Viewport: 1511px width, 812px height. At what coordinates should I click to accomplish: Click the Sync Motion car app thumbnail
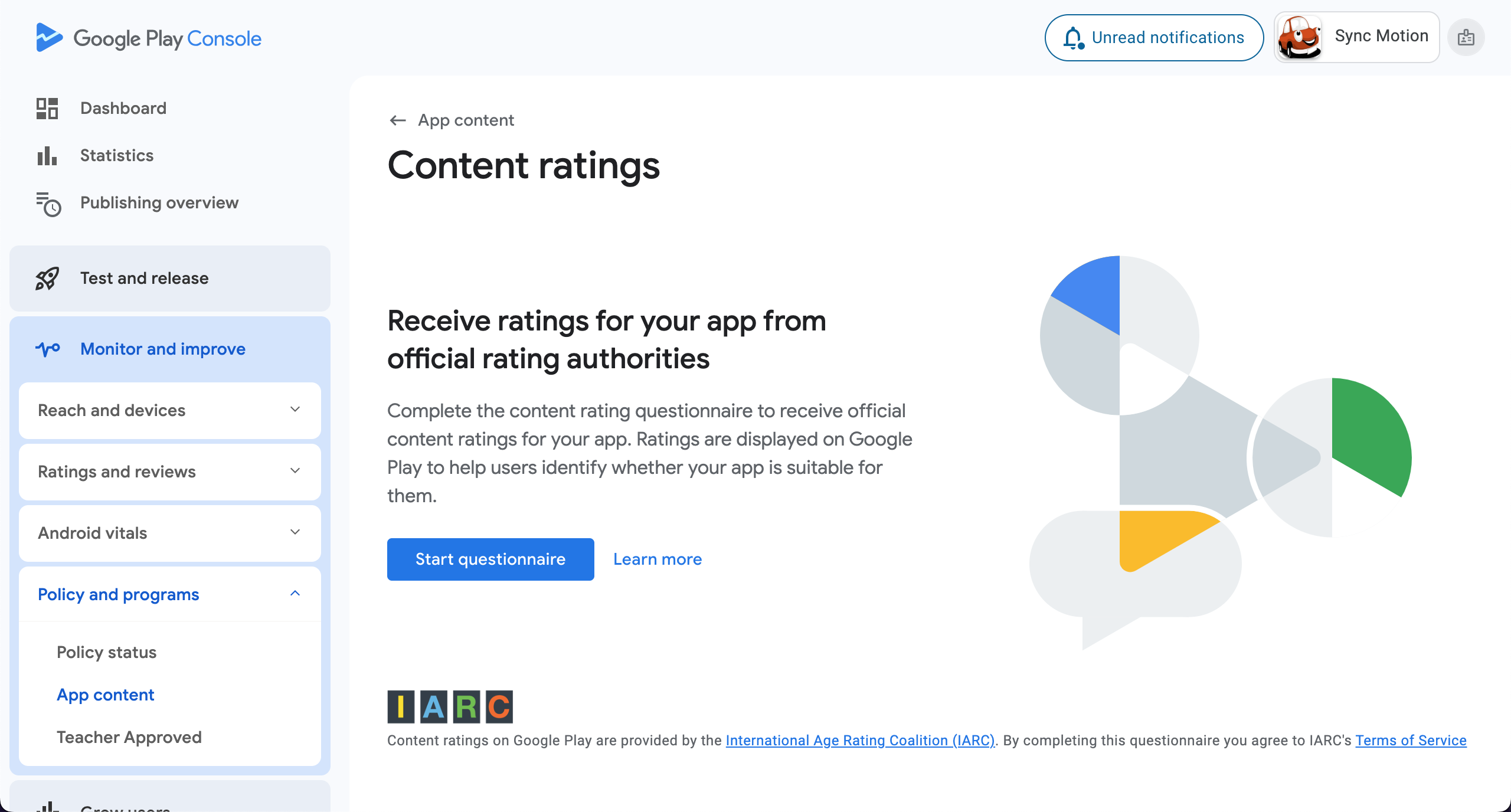1299,37
